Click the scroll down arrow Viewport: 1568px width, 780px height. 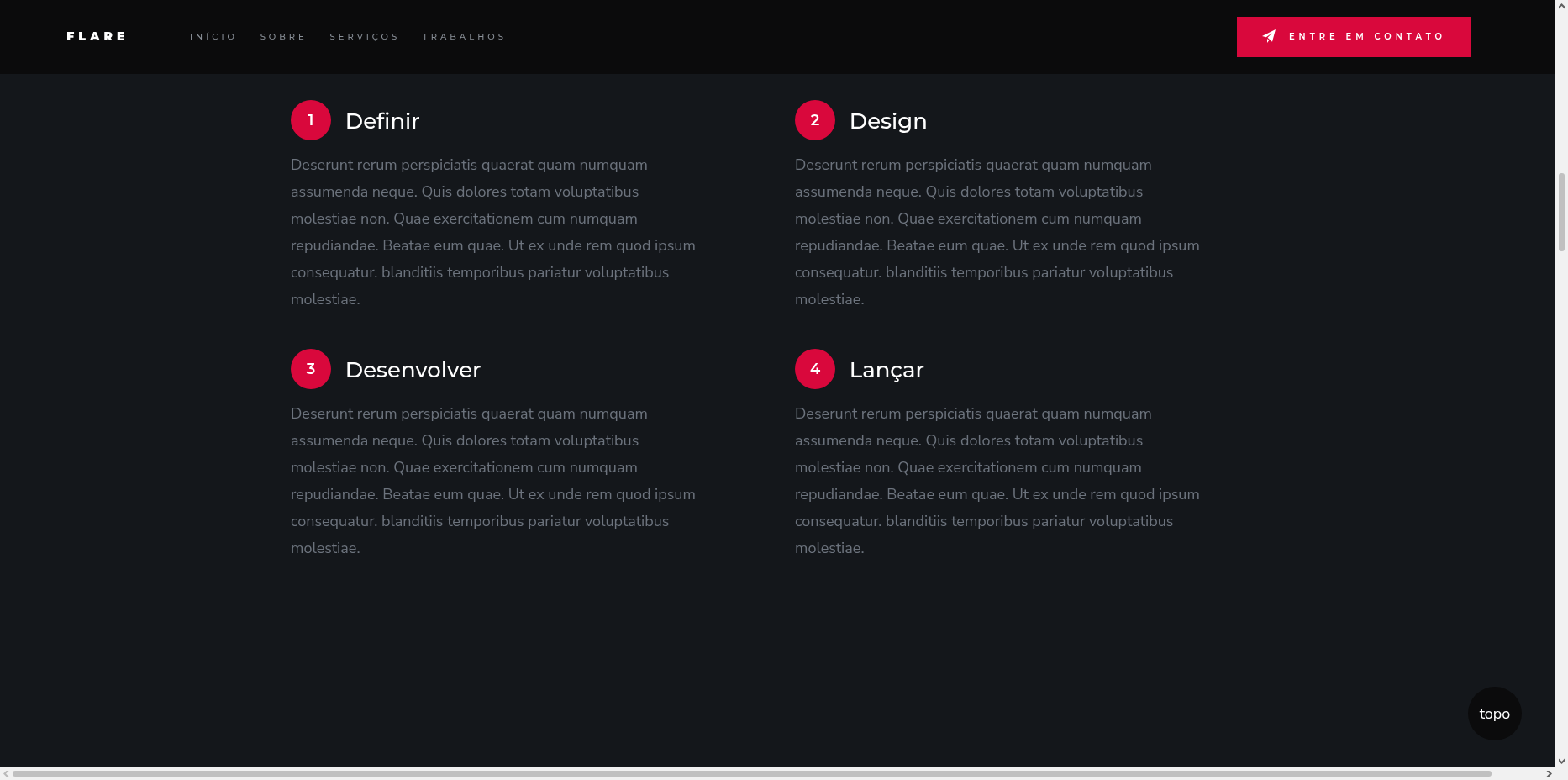1561,762
